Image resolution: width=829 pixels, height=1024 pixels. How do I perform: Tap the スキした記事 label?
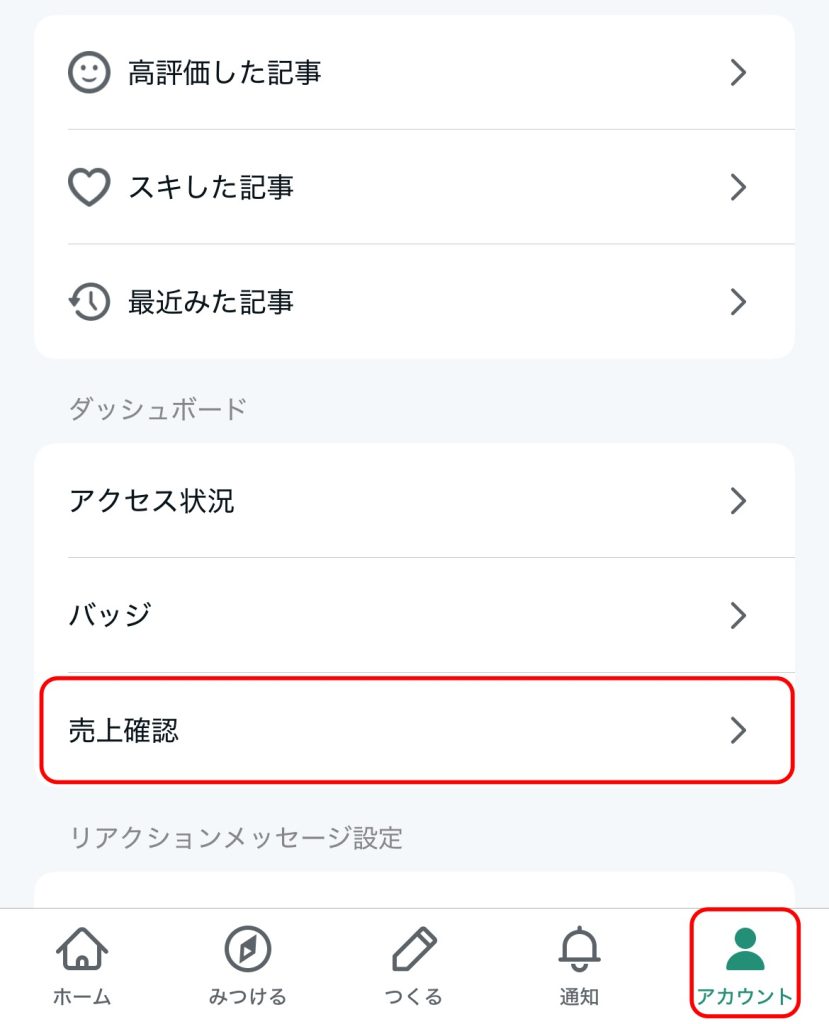tap(210, 187)
